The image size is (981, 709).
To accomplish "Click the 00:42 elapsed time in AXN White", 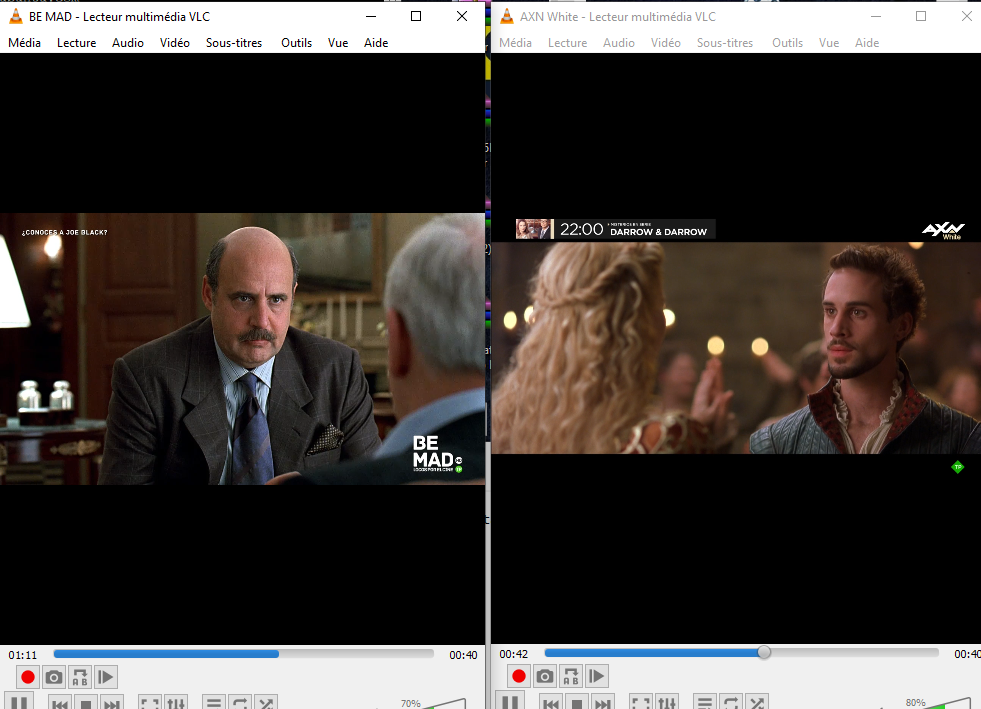I will click(514, 654).
